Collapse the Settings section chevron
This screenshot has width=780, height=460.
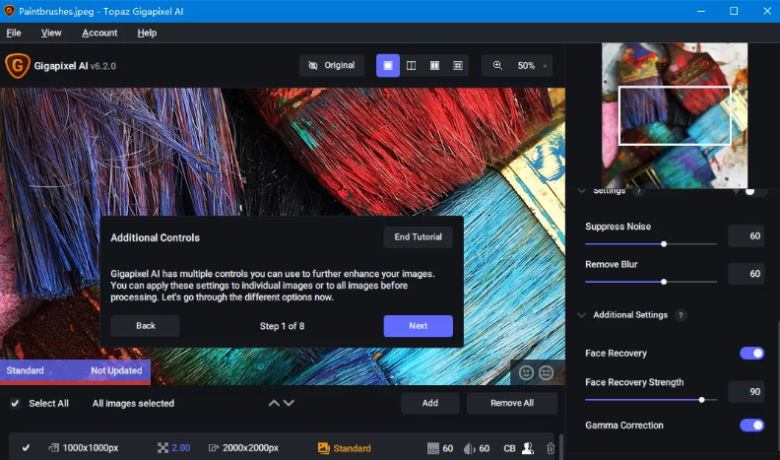click(x=582, y=191)
